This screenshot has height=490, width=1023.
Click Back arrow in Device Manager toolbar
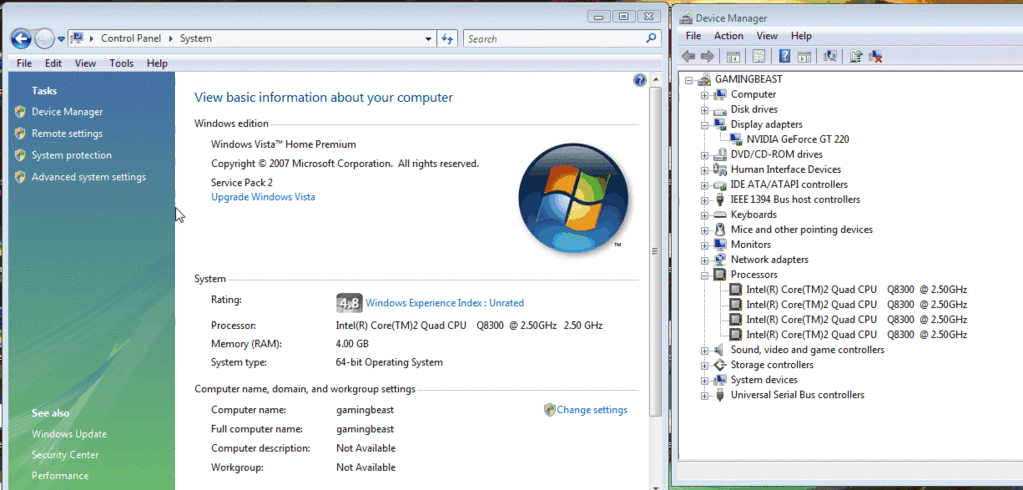coord(688,57)
